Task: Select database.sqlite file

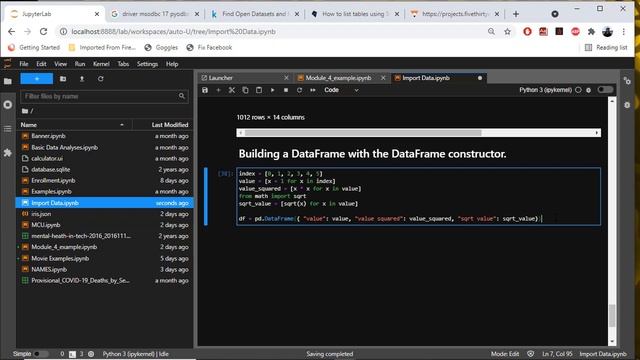Action: [104, 169]
